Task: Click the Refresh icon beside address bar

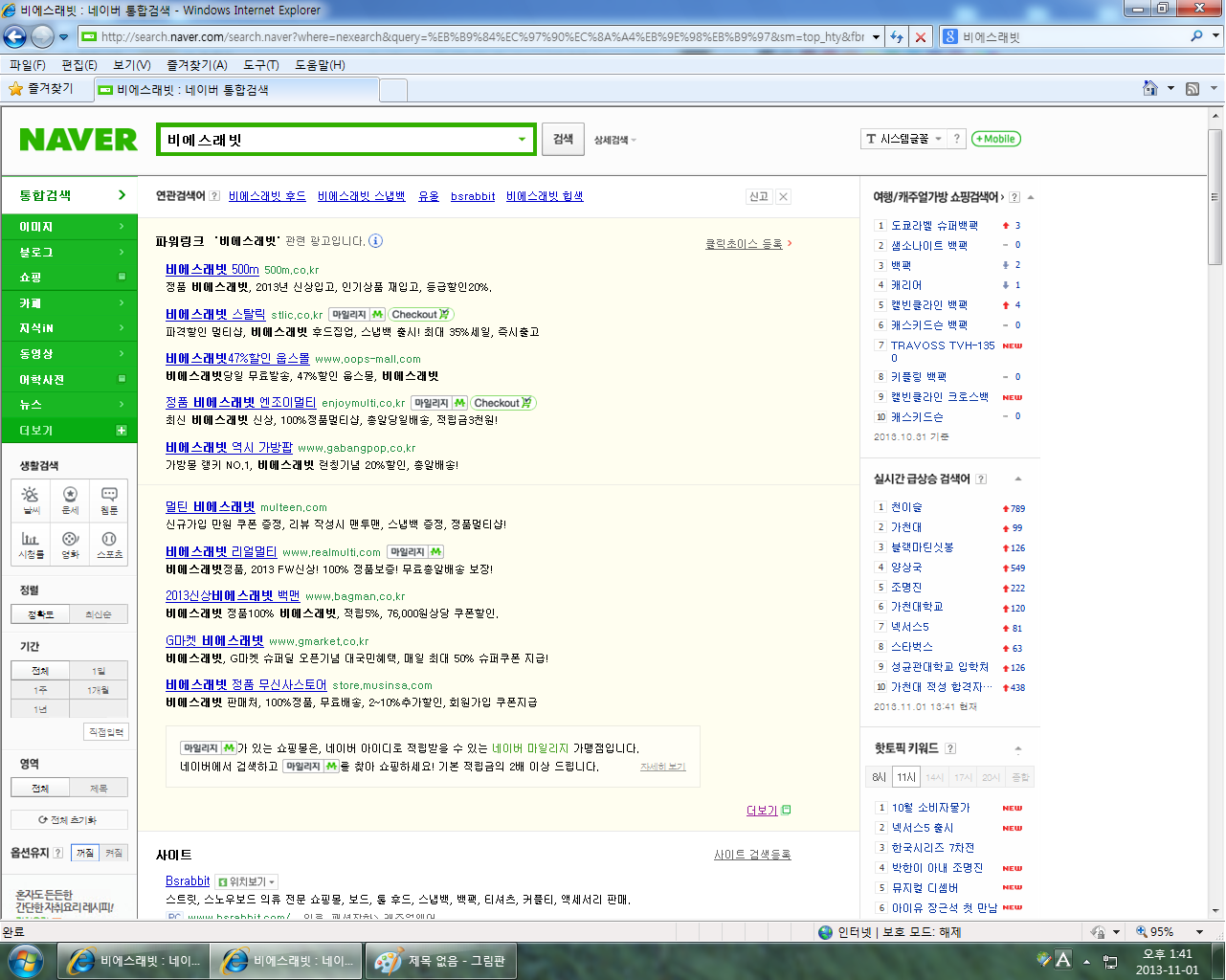Action: point(897,36)
